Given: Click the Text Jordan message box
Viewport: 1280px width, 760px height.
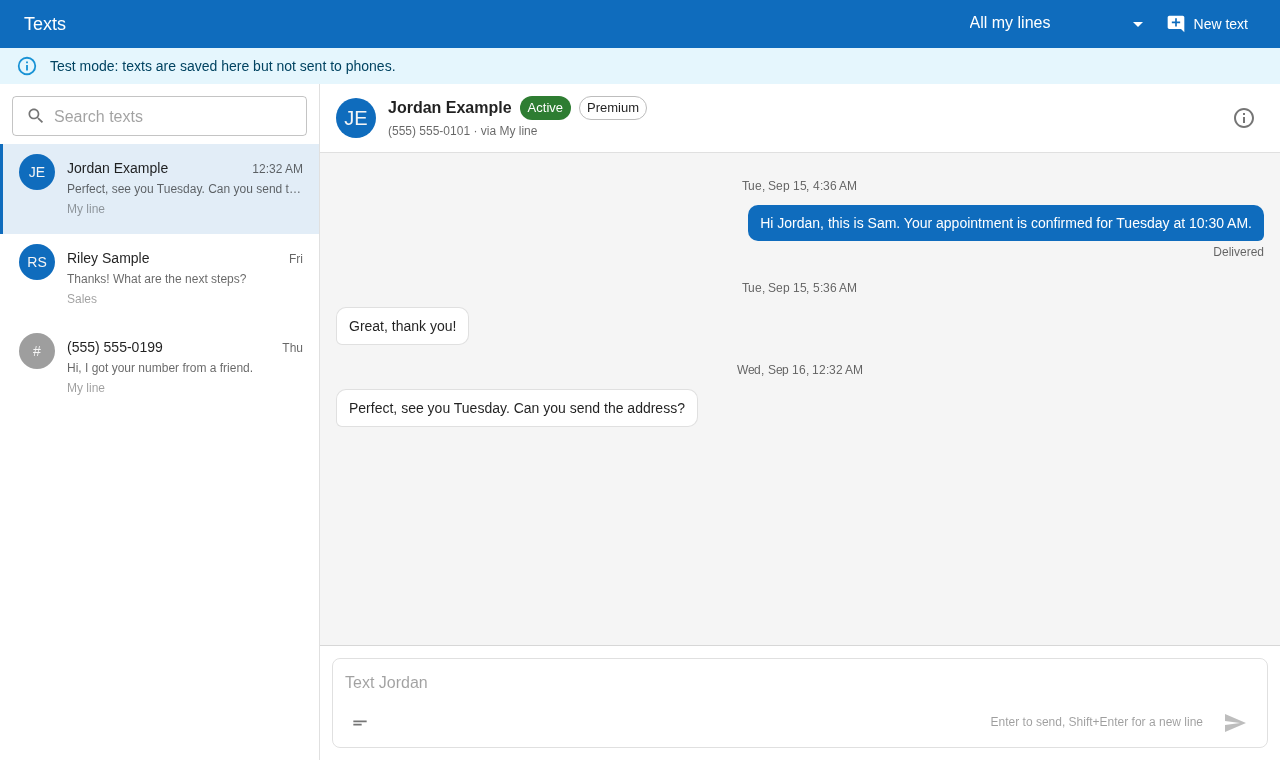Looking at the screenshot, I should coord(800,683).
